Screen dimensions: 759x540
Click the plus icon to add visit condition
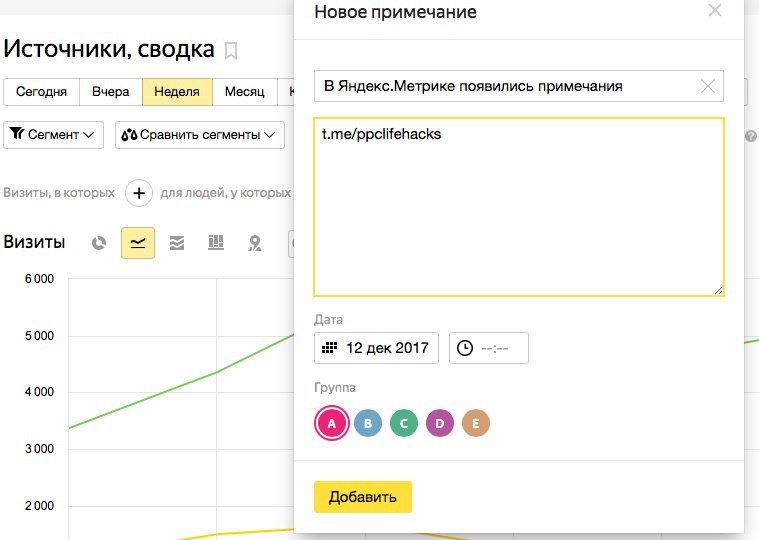(x=139, y=193)
